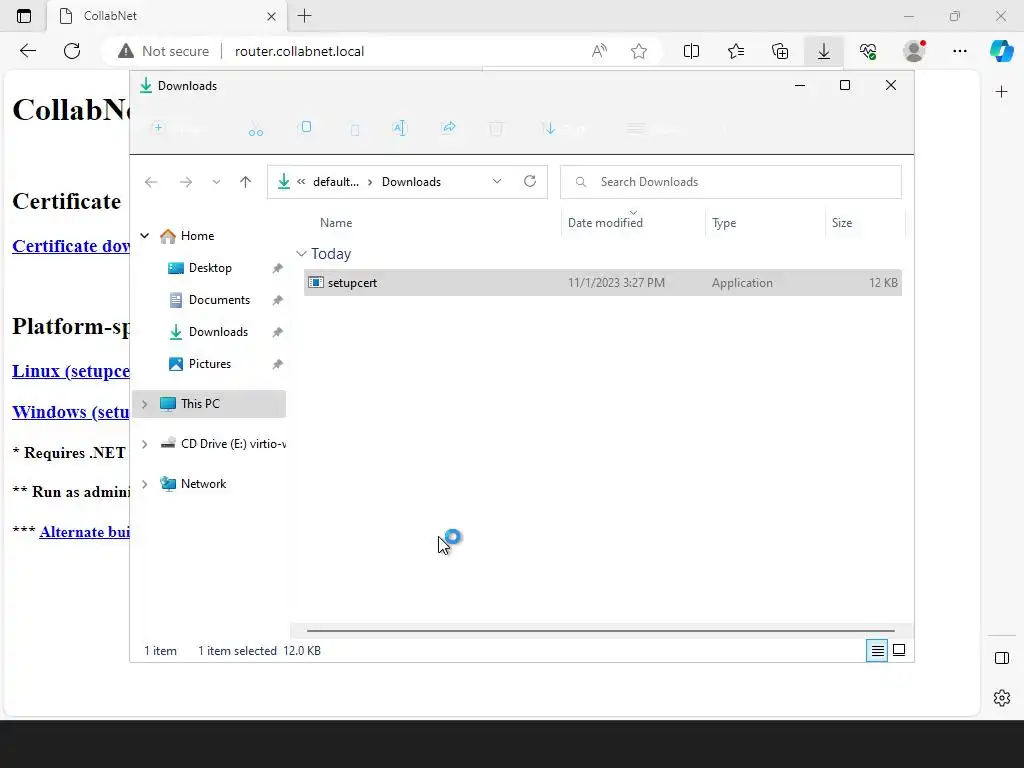Image resolution: width=1024 pixels, height=768 pixels.
Task: Open Linux (setupcert) link
Action: (x=71, y=371)
